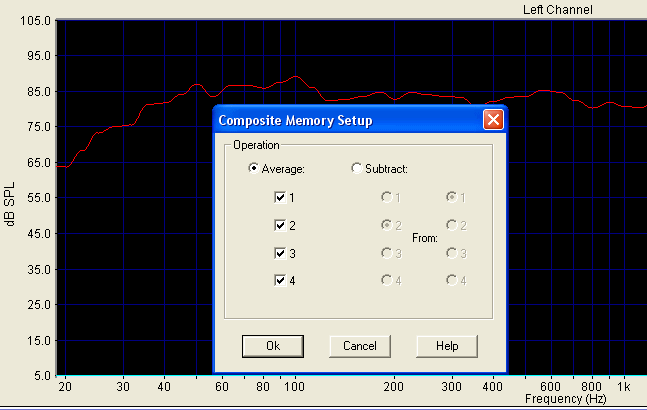This screenshot has height=410, width=647.
Task: Select From memory 2 radio button
Action: pos(452,225)
